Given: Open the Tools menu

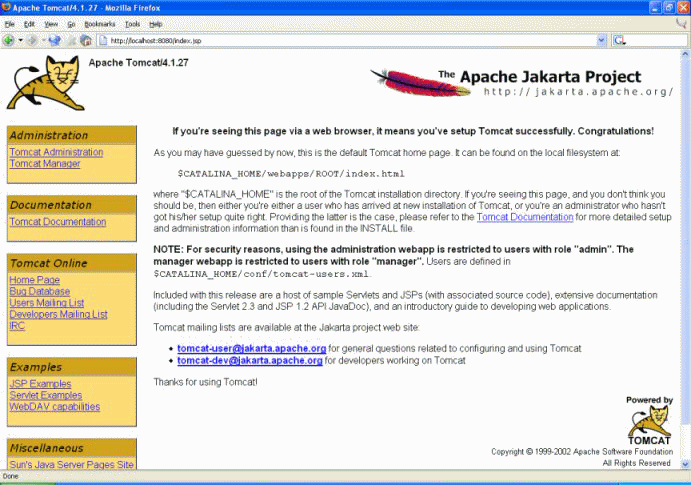Looking at the screenshot, I should tap(132, 23).
